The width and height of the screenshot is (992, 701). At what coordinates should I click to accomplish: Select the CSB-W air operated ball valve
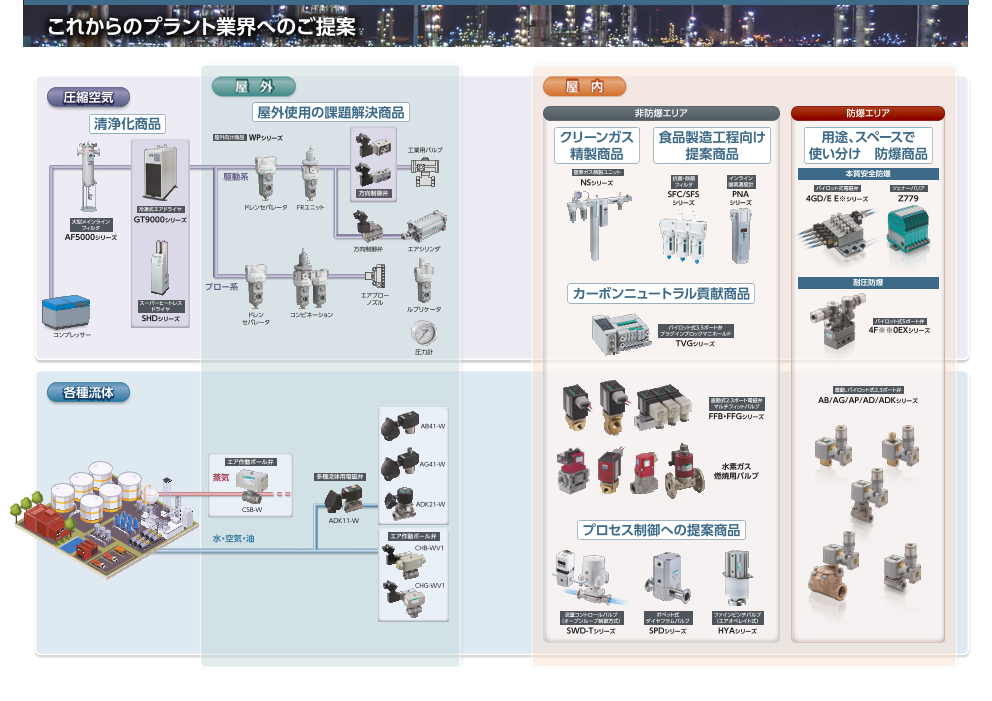coord(251,486)
